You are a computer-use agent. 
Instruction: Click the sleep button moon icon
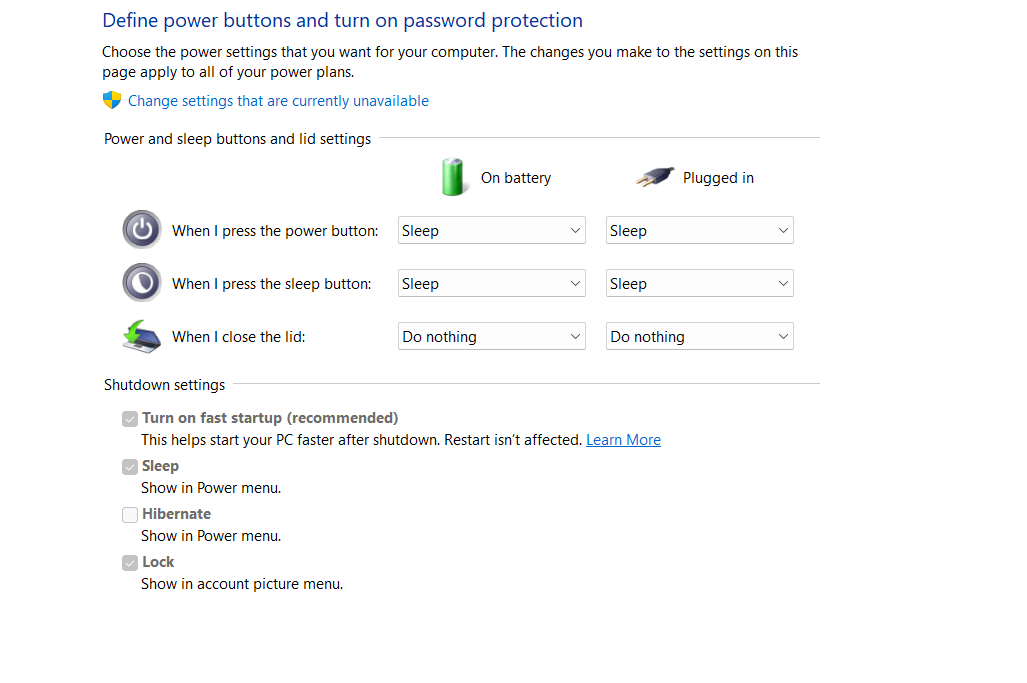(x=142, y=283)
